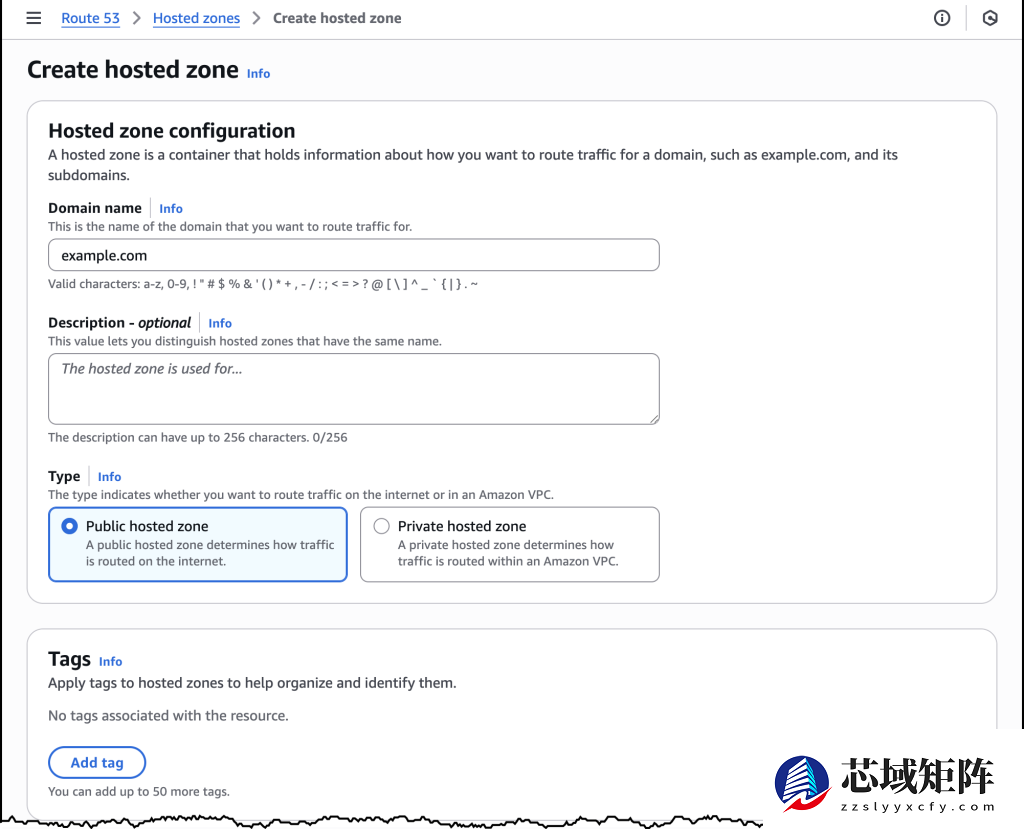Focus the Description text area
This screenshot has height=829, width=1024.
353,388
